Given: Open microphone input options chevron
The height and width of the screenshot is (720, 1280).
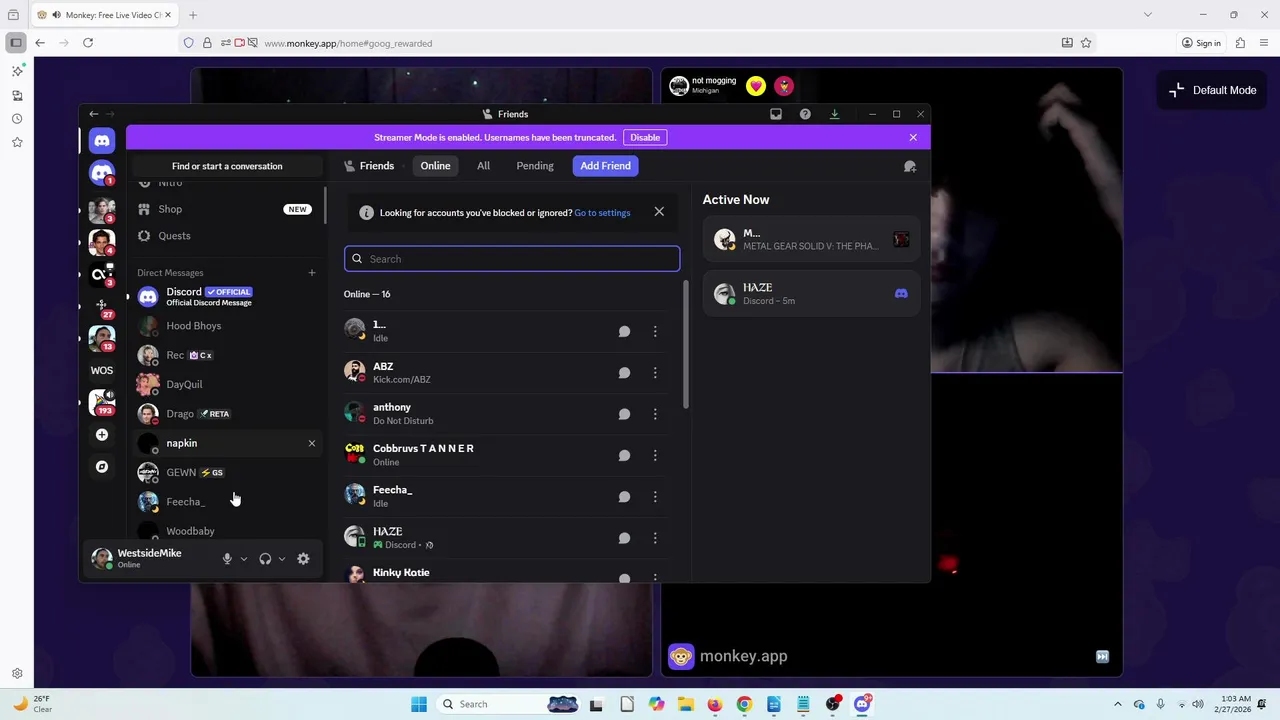Looking at the screenshot, I should click(244, 559).
